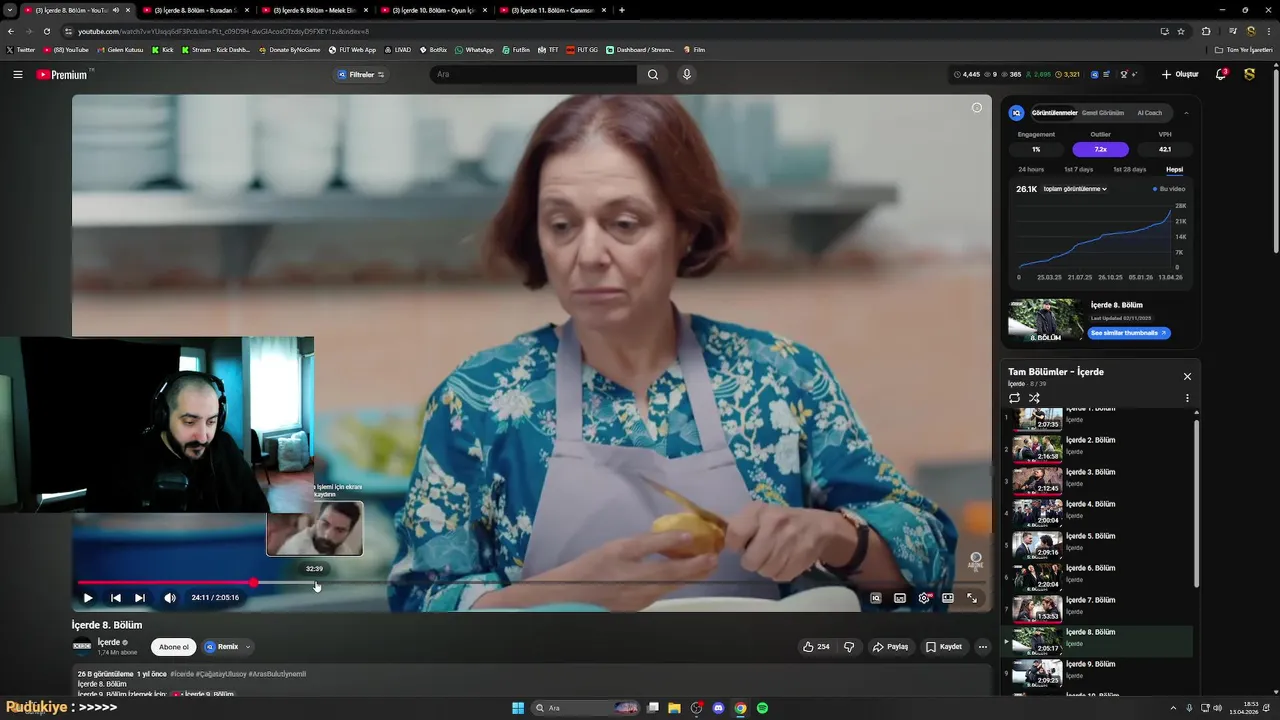The width and height of the screenshot is (1280, 720).
Task: Switch to Görüntülenmeler tab
Action: point(1054,113)
